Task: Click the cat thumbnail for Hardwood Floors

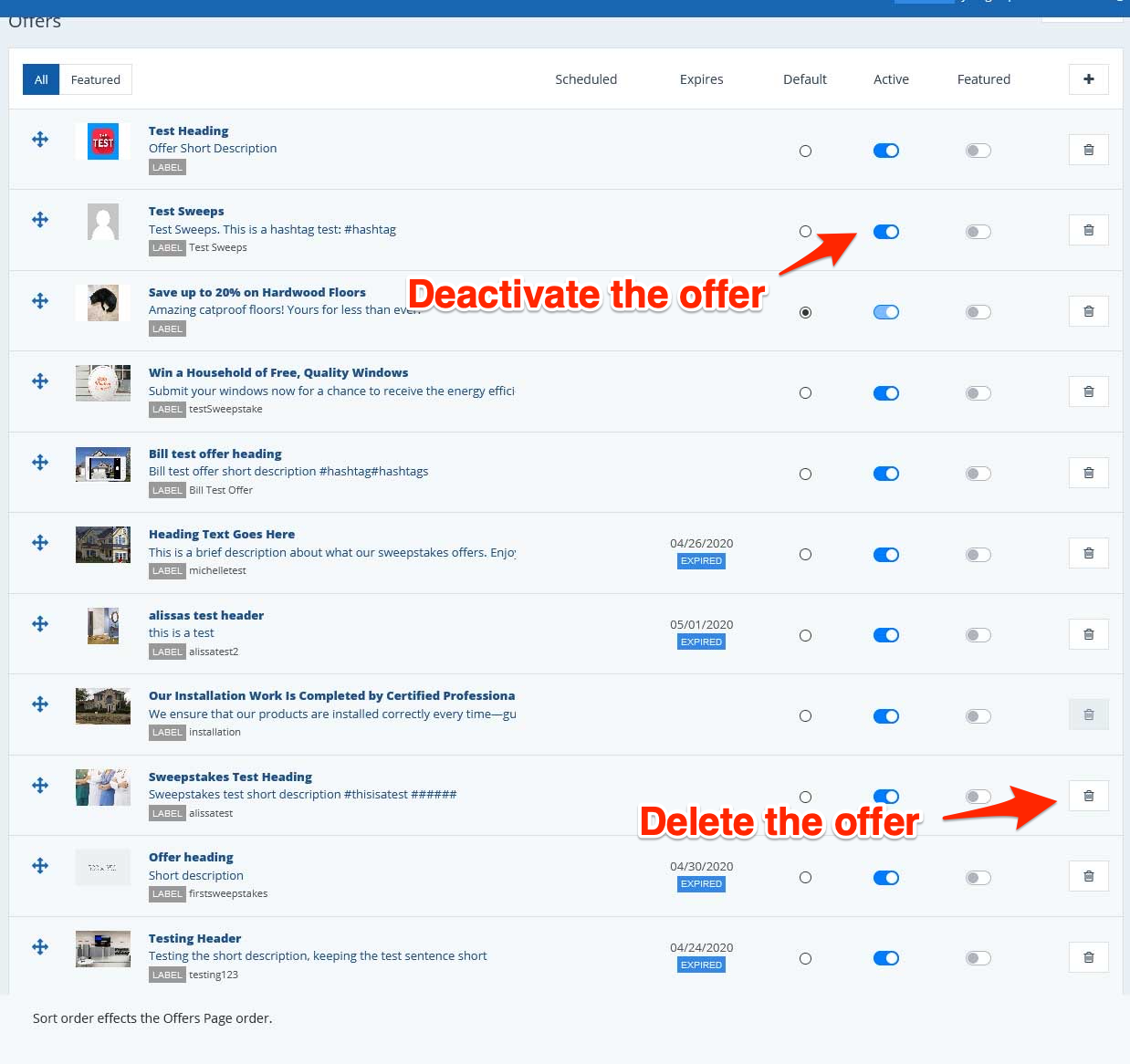Action: tap(103, 303)
